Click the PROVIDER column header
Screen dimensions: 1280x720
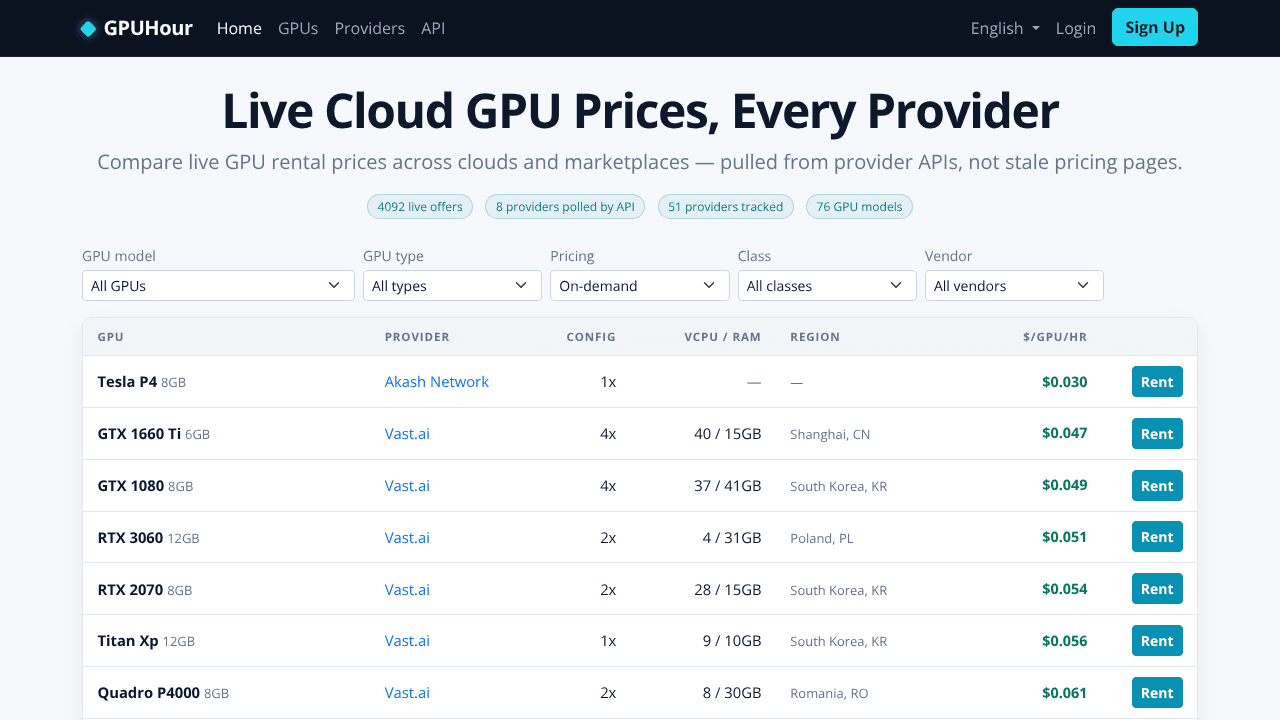[417, 337]
